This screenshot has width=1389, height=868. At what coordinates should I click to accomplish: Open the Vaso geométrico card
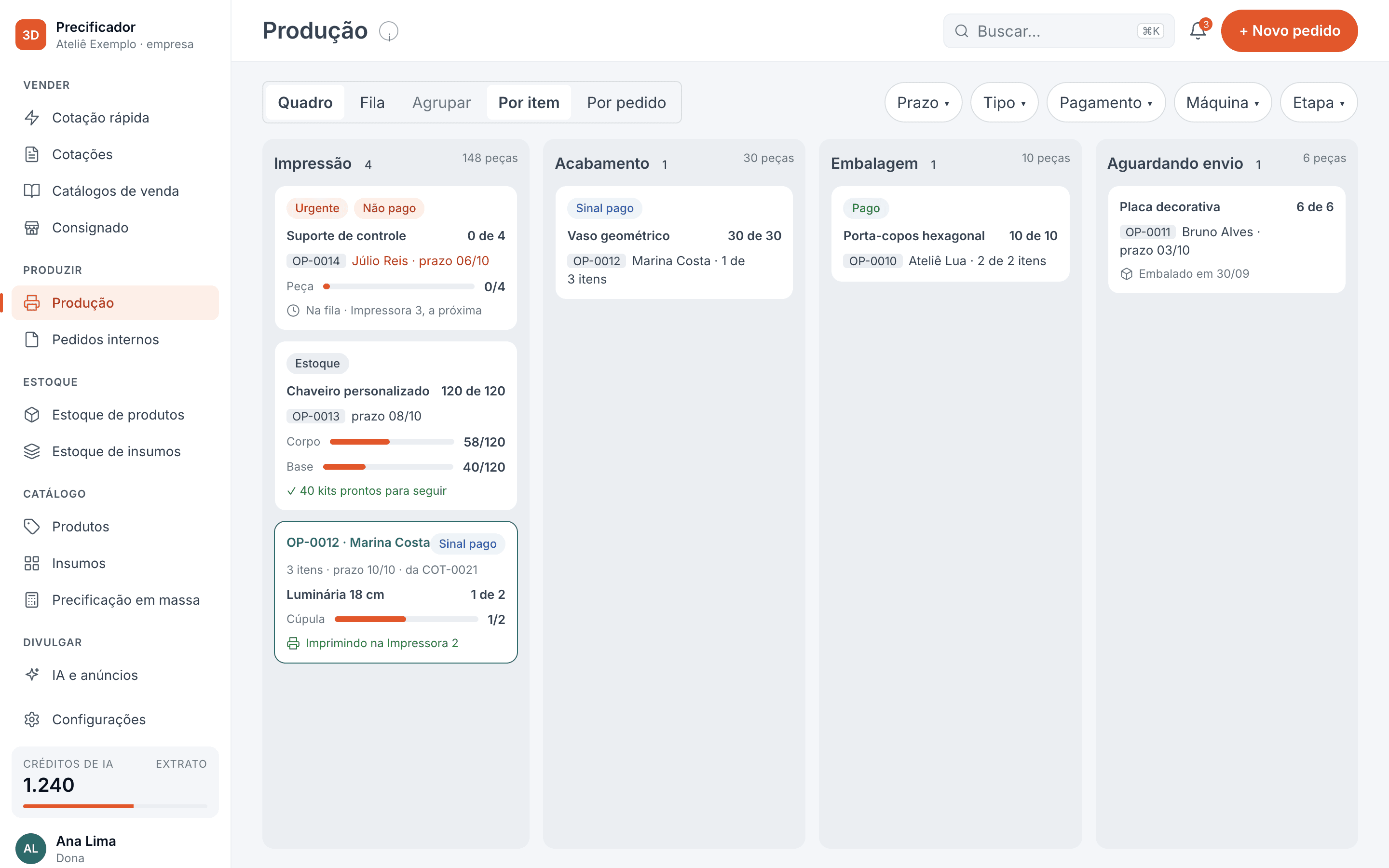tap(674, 242)
